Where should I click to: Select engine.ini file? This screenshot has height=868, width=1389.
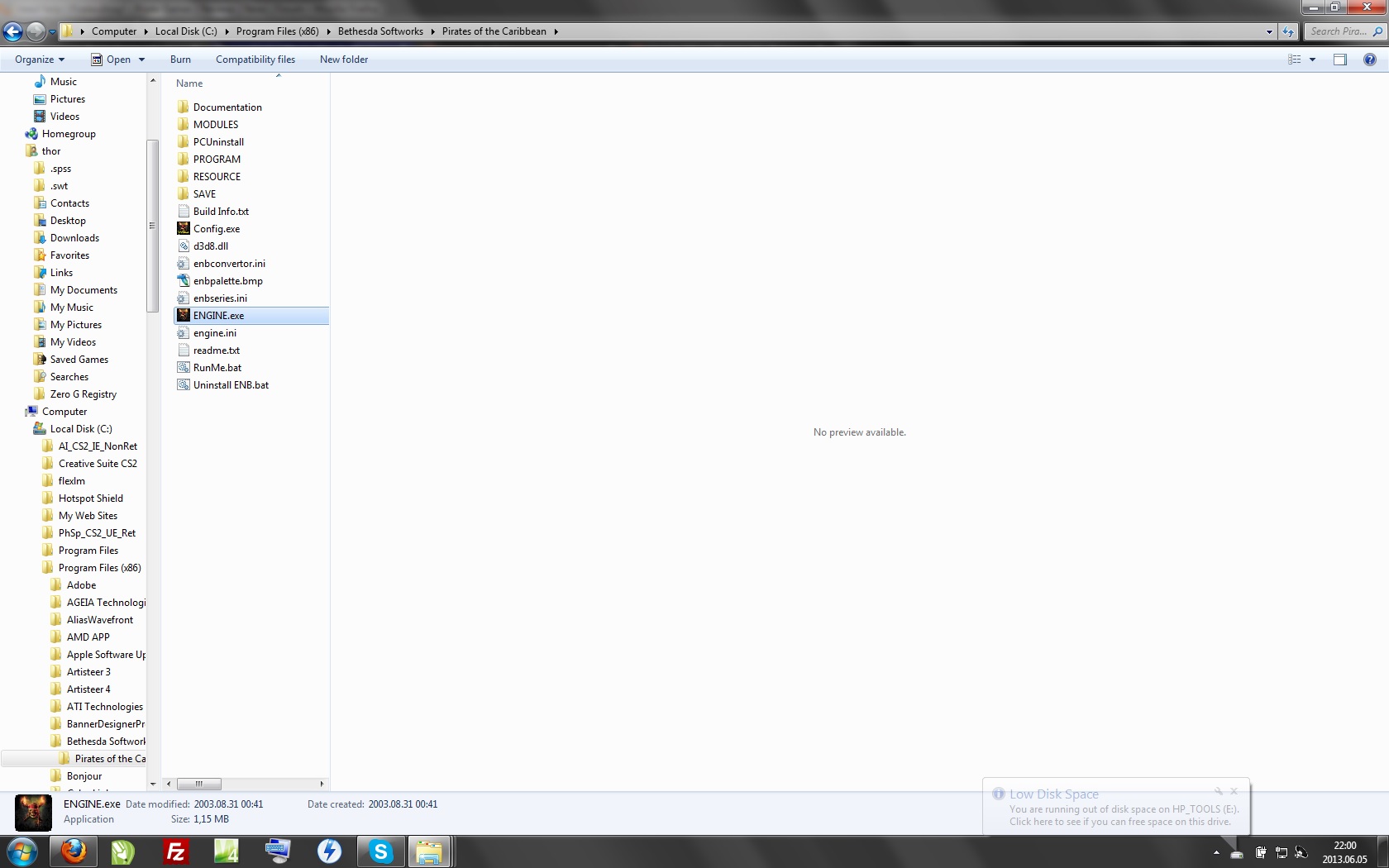[215, 333]
